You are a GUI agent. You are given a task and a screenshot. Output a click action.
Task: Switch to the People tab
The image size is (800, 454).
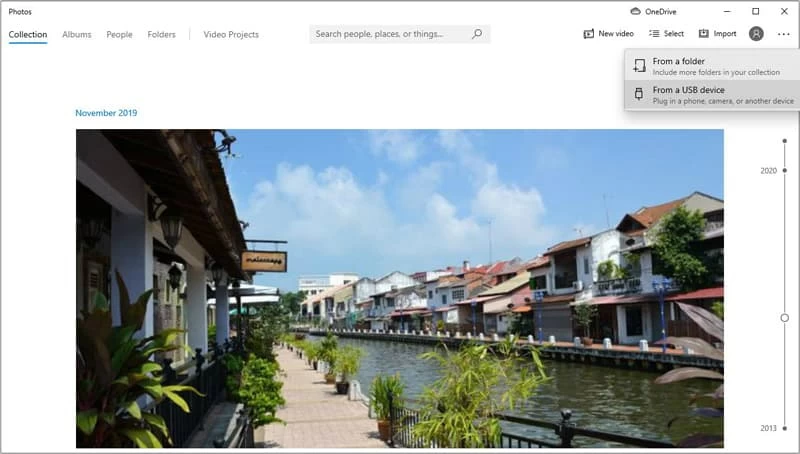point(119,34)
